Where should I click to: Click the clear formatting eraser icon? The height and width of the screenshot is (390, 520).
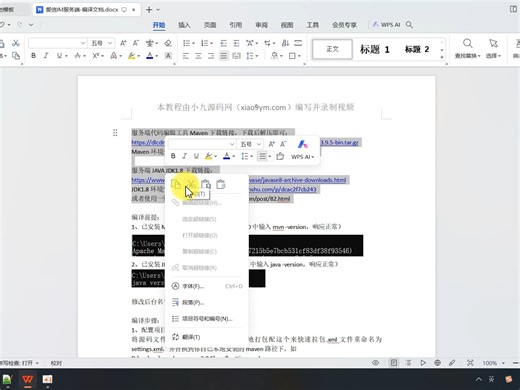pos(168,43)
